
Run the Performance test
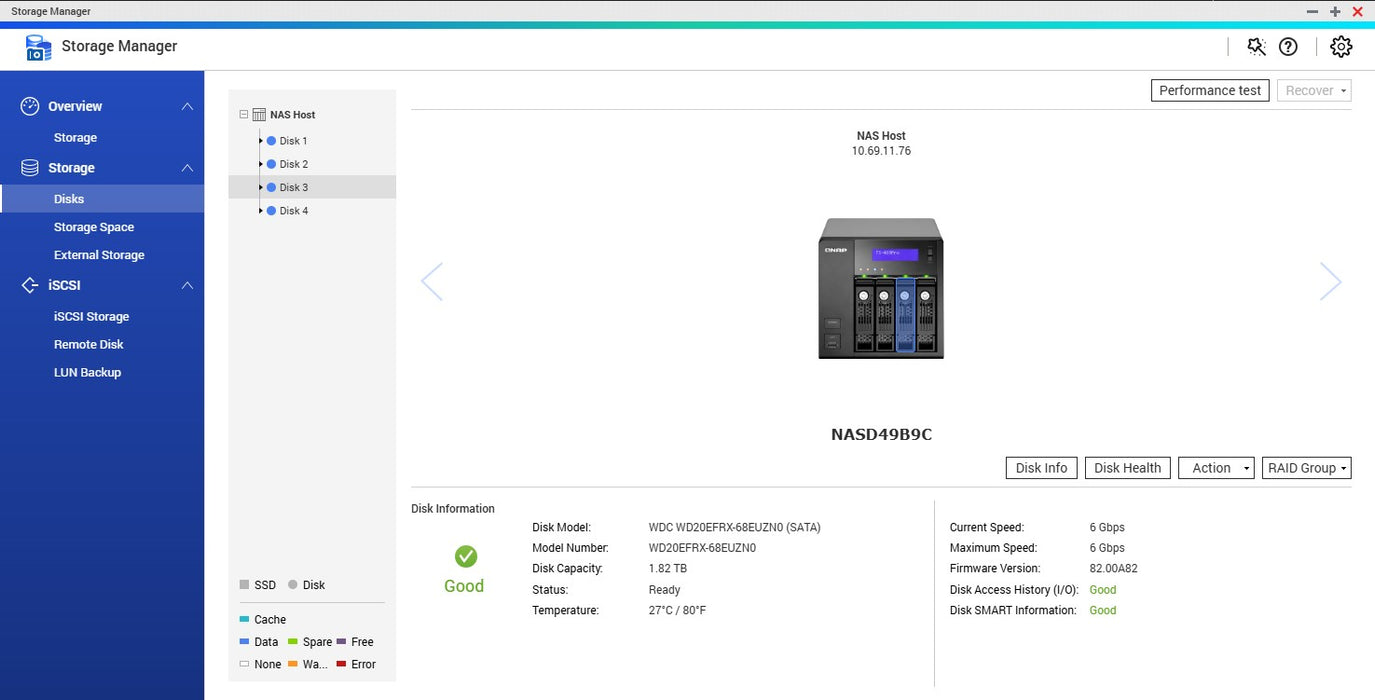(1210, 90)
